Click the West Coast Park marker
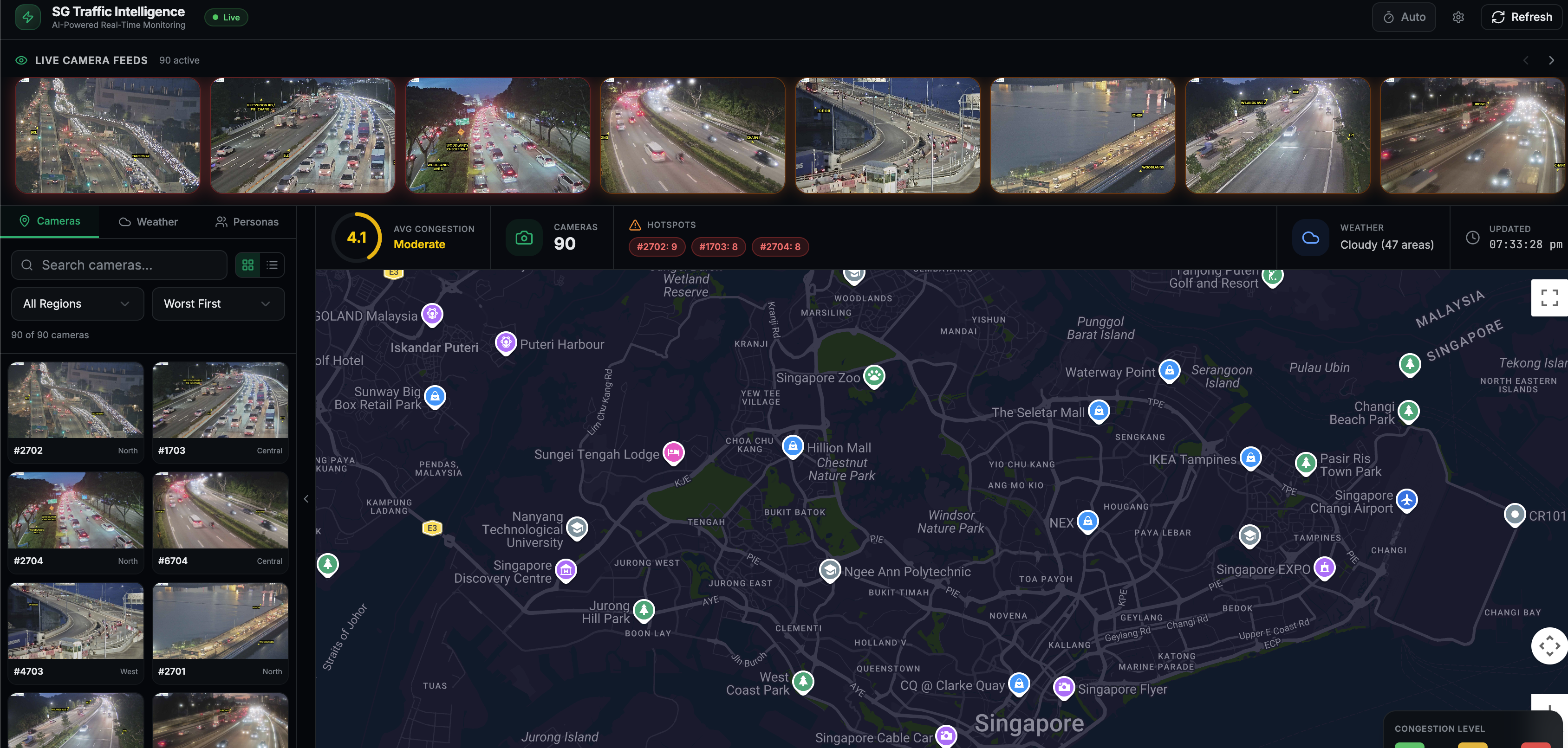The image size is (1568, 748). [803, 682]
